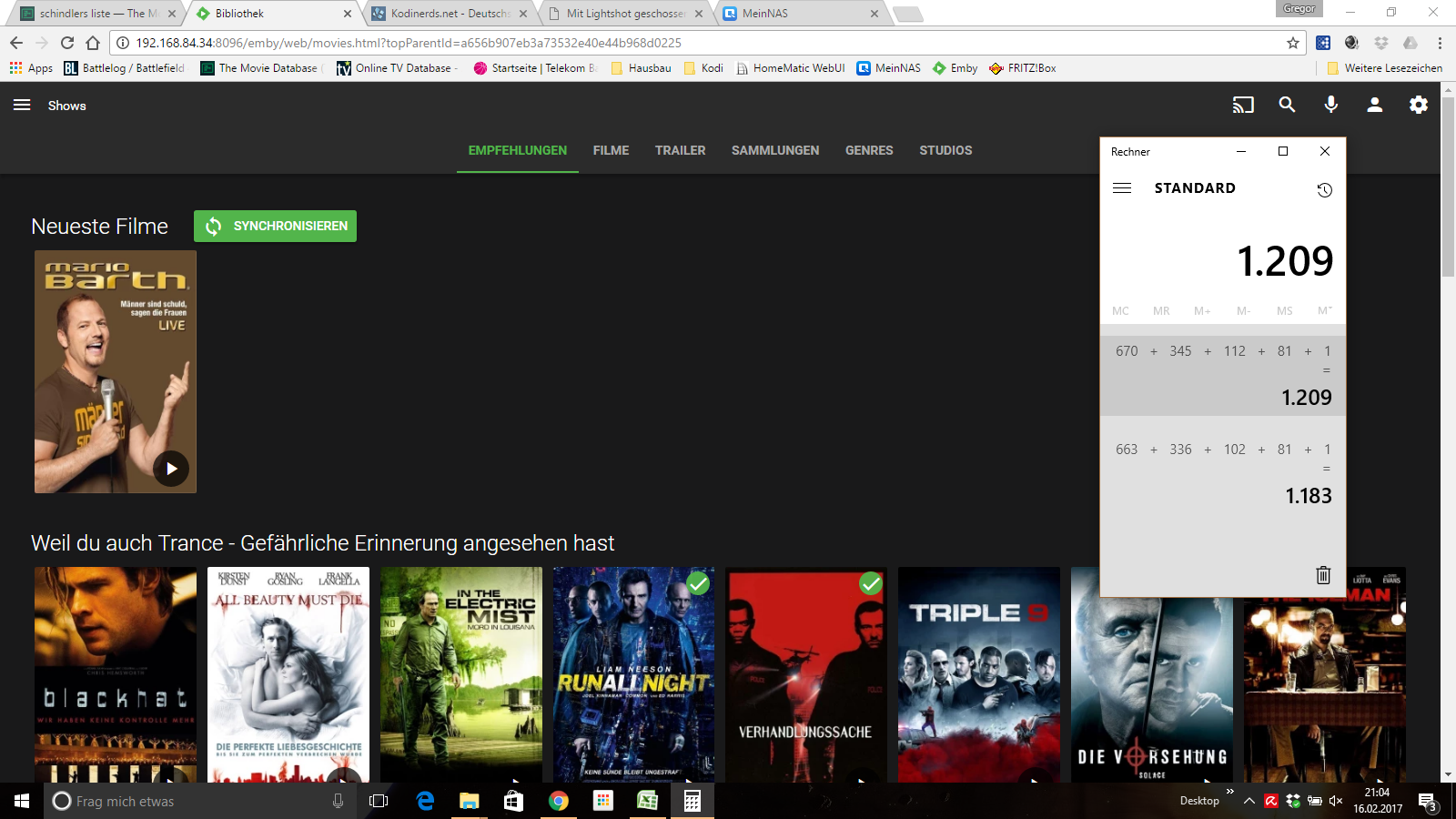The height and width of the screenshot is (819, 1456).
Task: Play the Mario Barth movie
Action: (171, 469)
